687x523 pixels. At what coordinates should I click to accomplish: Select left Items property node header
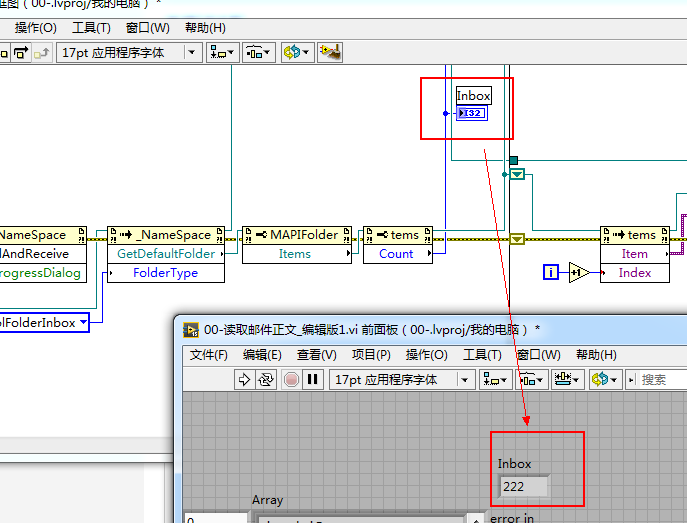(398, 235)
